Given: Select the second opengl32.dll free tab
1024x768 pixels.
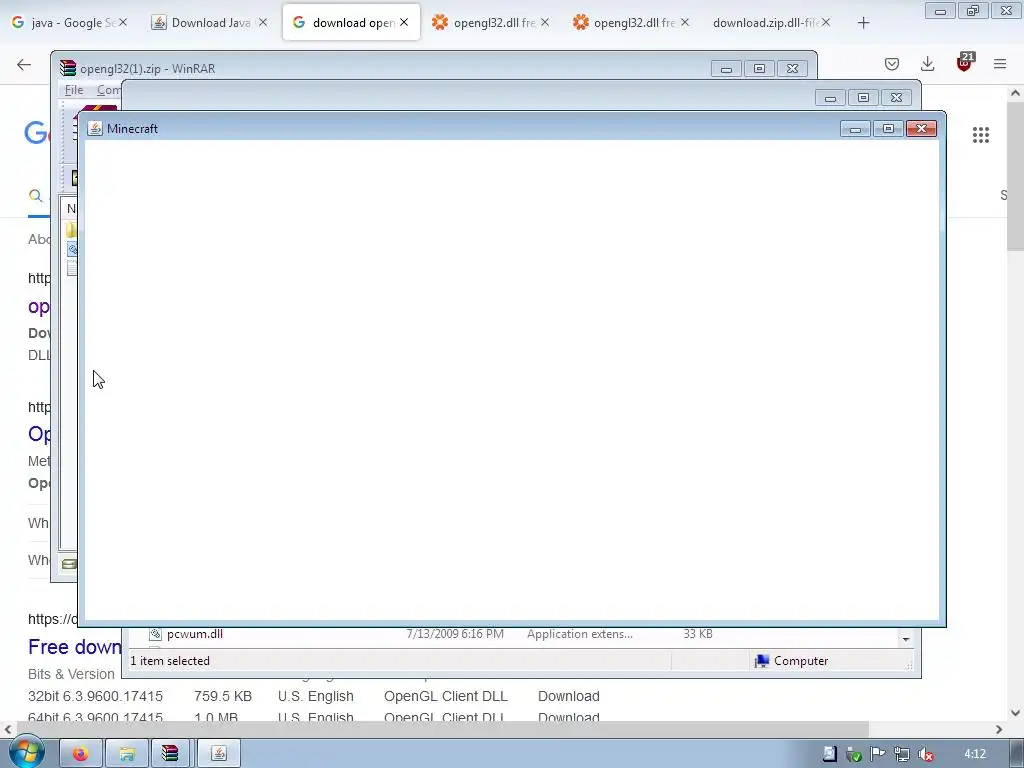Looking at the screenshot, I should [631, 23].
